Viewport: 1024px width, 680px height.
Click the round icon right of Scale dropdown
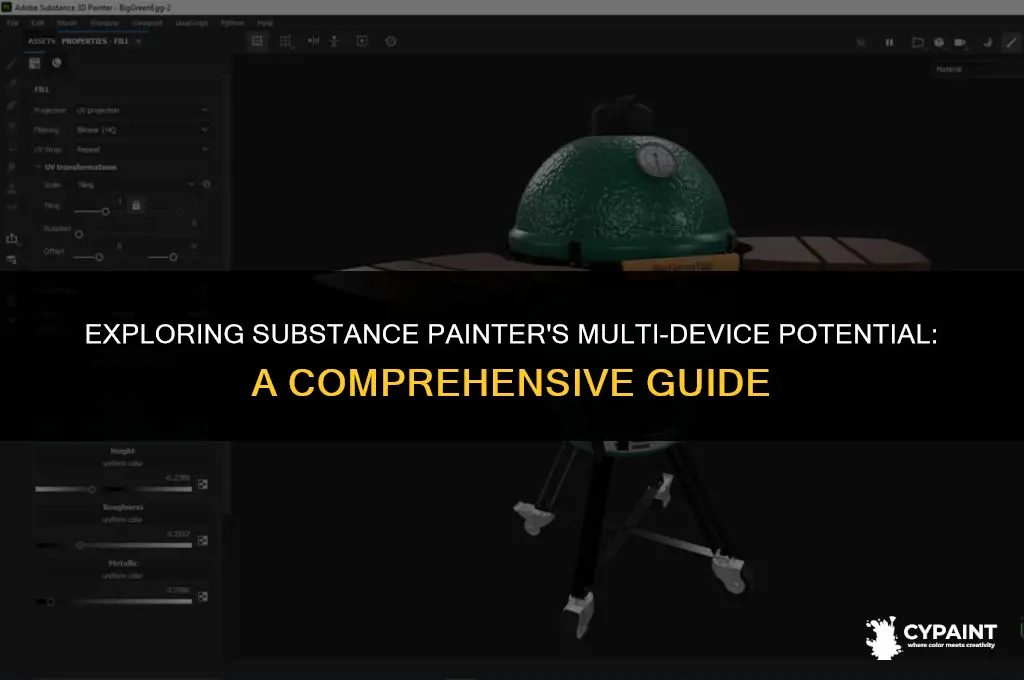tap(206, 184)
